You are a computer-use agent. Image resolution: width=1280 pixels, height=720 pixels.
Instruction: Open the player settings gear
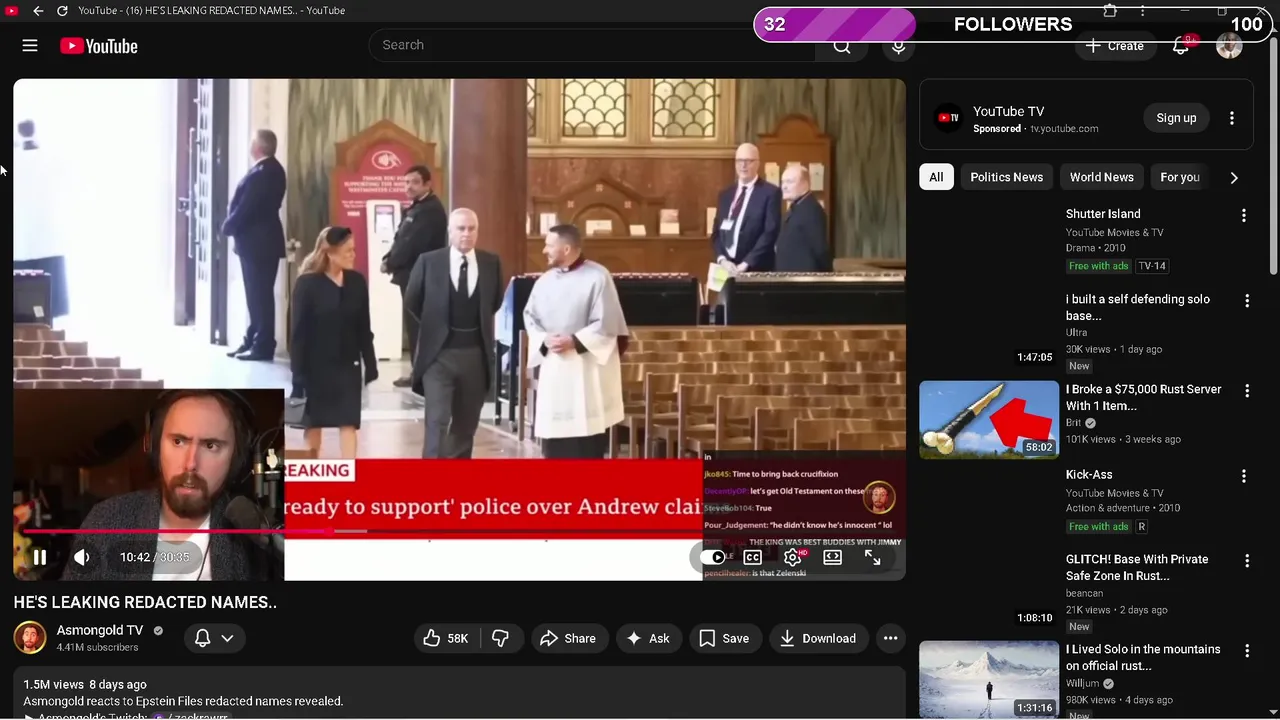(x=792, y=557)
